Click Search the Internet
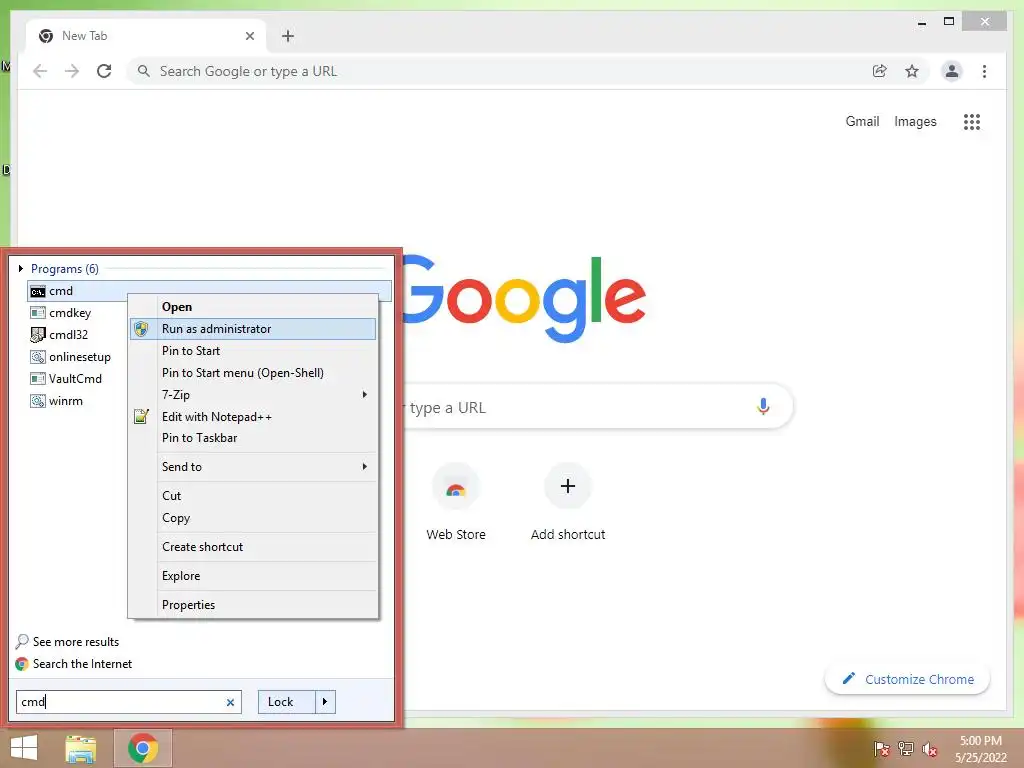1024x768 pixels. (74, 664)
